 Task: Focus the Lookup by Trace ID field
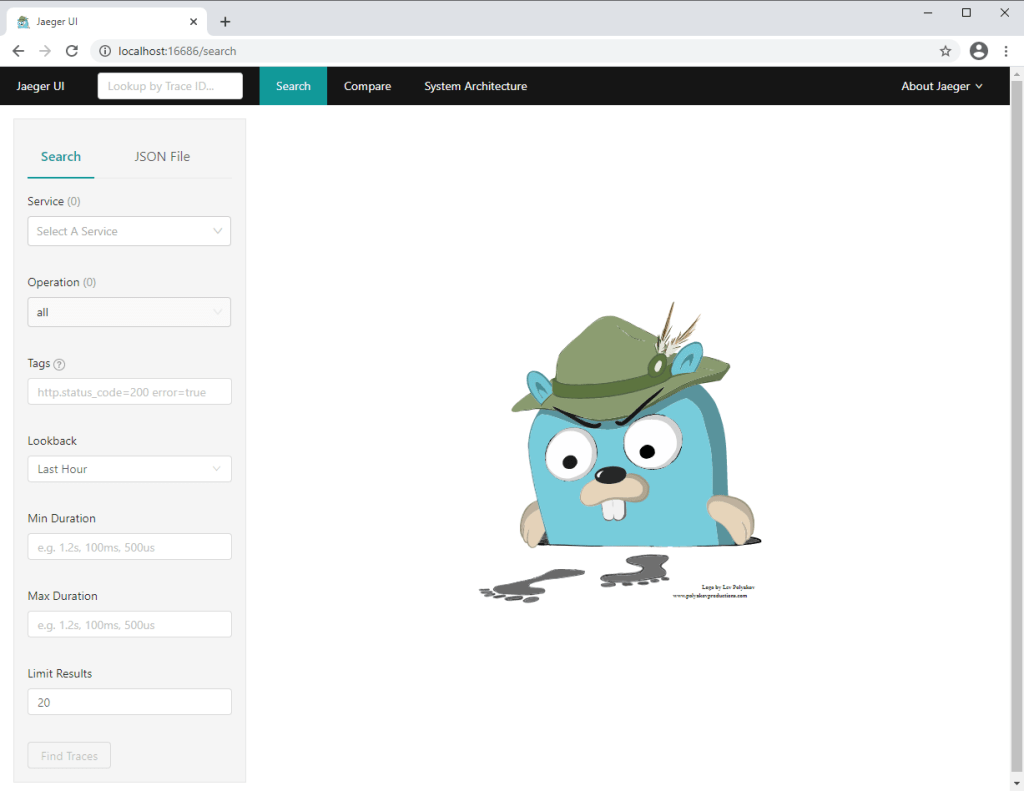tap(170, 86)
